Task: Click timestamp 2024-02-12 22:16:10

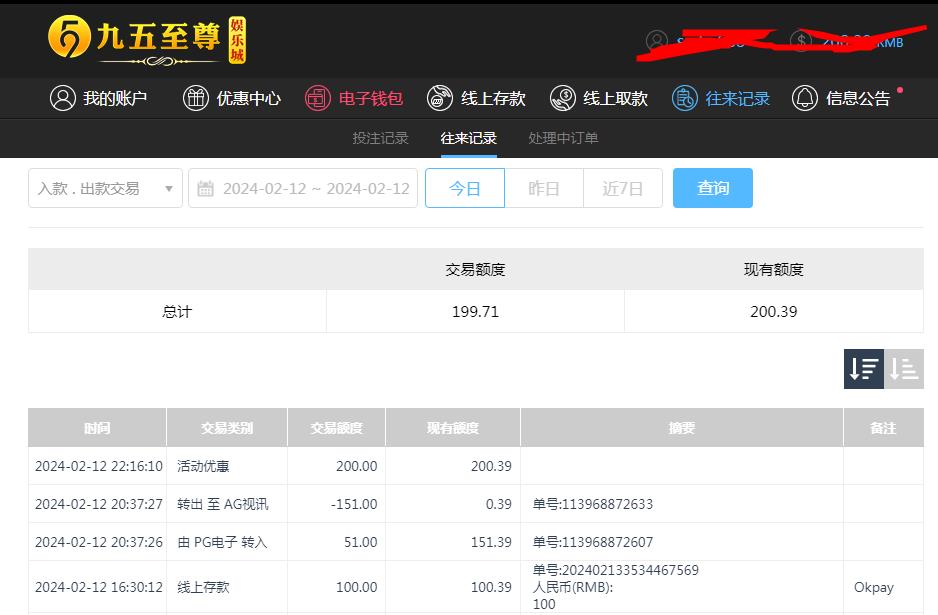Action: (99, 466)
